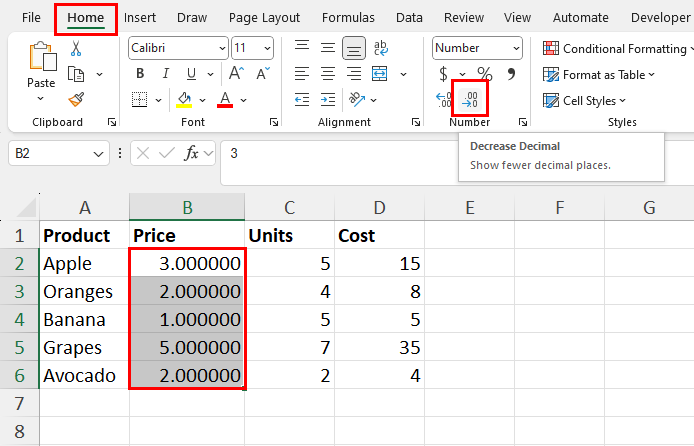Screen dimensions: 694x446
Task: Click the Wrap Text icon
Action: pyautogui.click(x=381, y=48)
